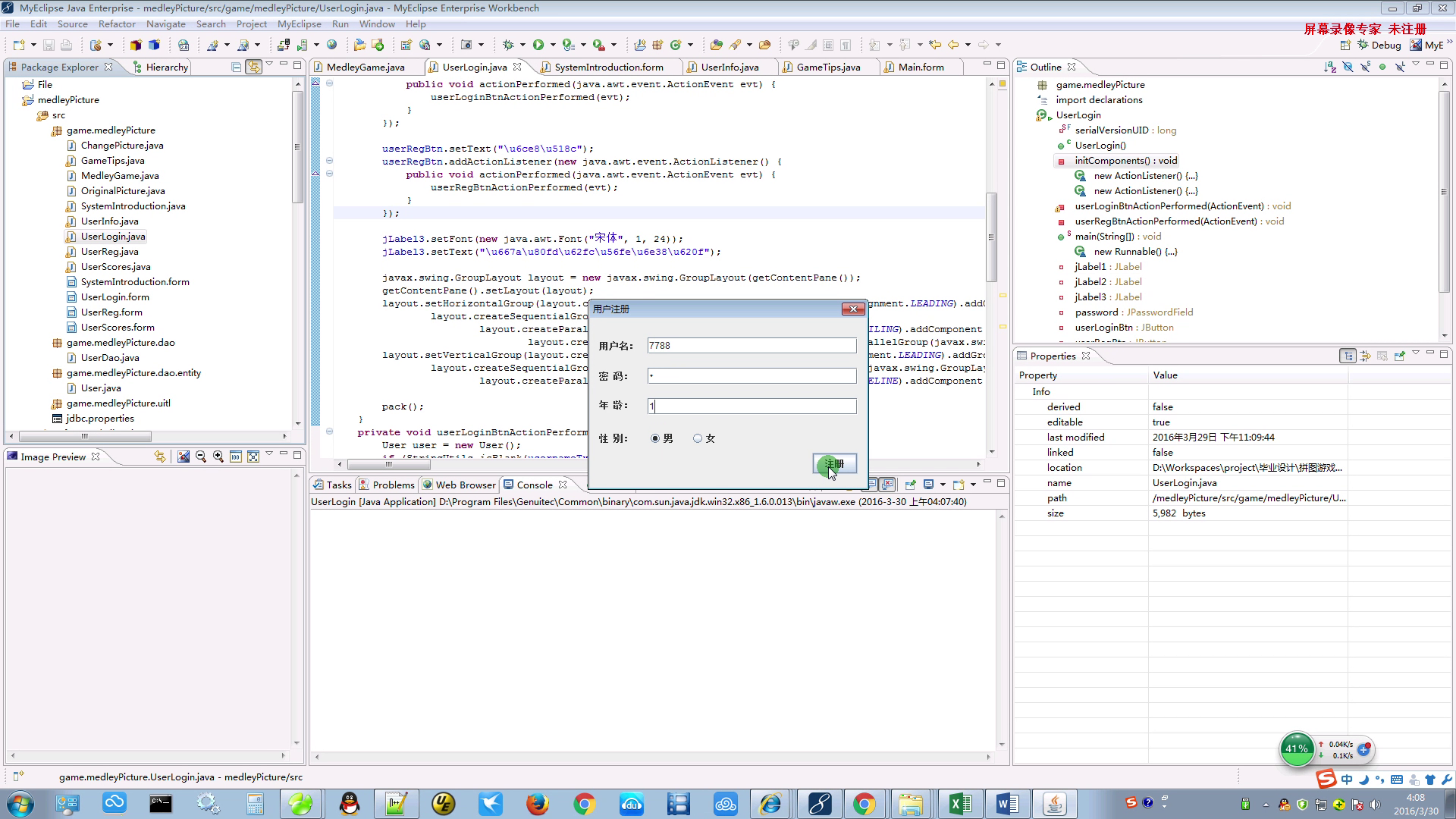Viewport: 1456px width, 819px height.
Task: Click the Open Type toolbar icon
Action: click(716, 45)
